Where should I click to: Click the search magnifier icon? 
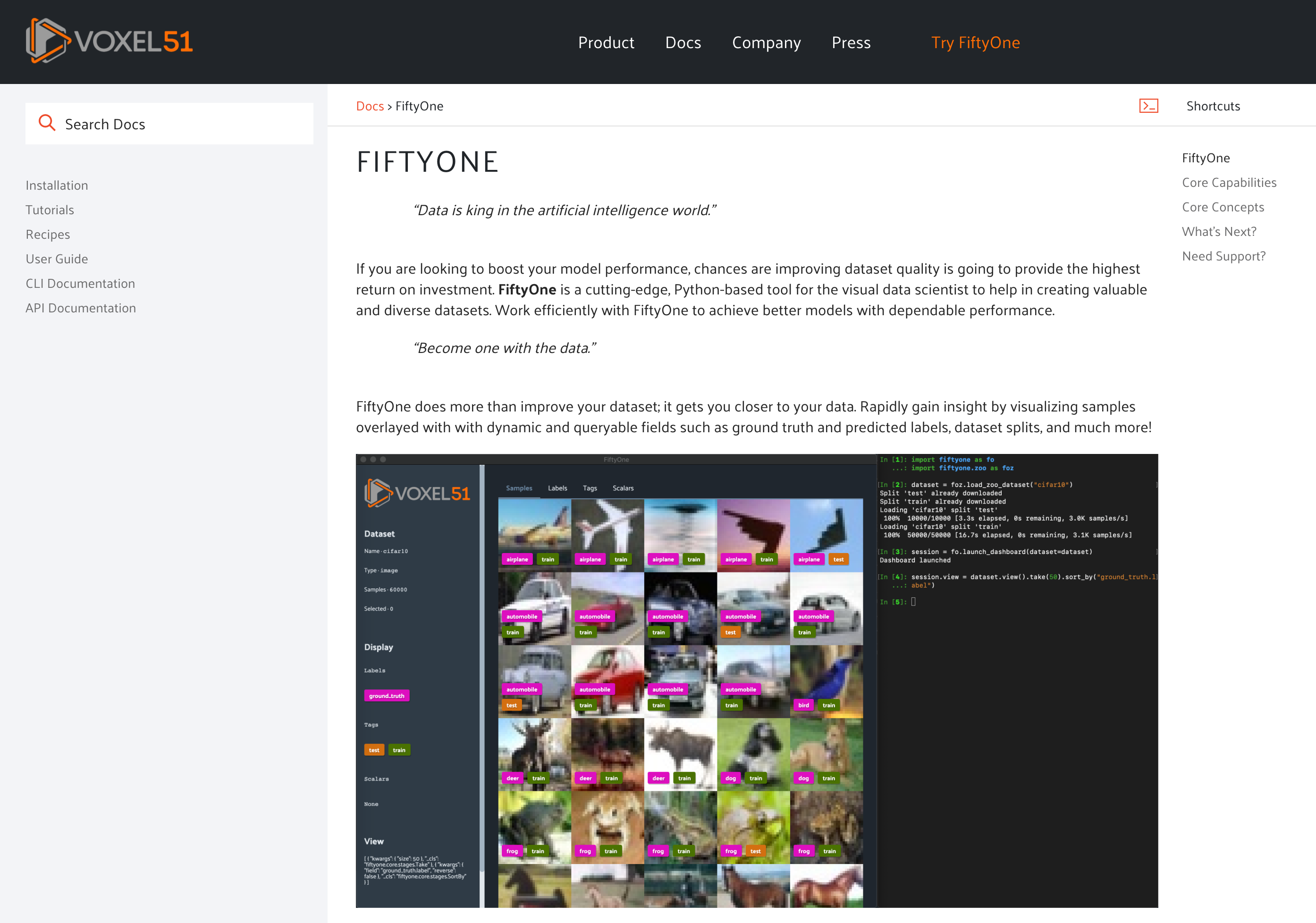48,123
